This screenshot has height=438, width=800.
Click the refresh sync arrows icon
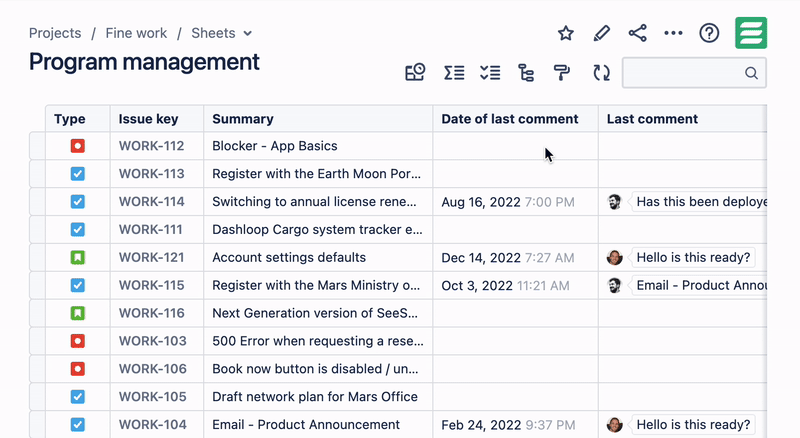[602, 73]
